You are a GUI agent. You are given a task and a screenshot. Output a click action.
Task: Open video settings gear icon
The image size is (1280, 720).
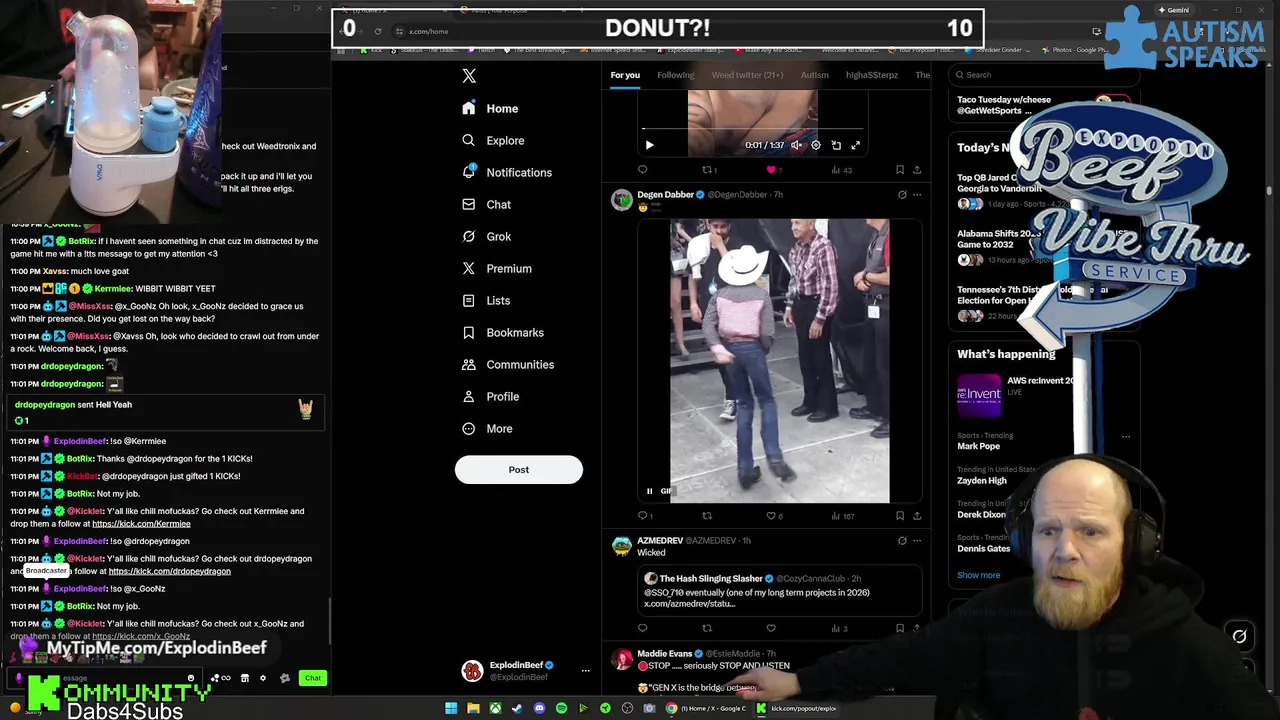tap(816, 145)
